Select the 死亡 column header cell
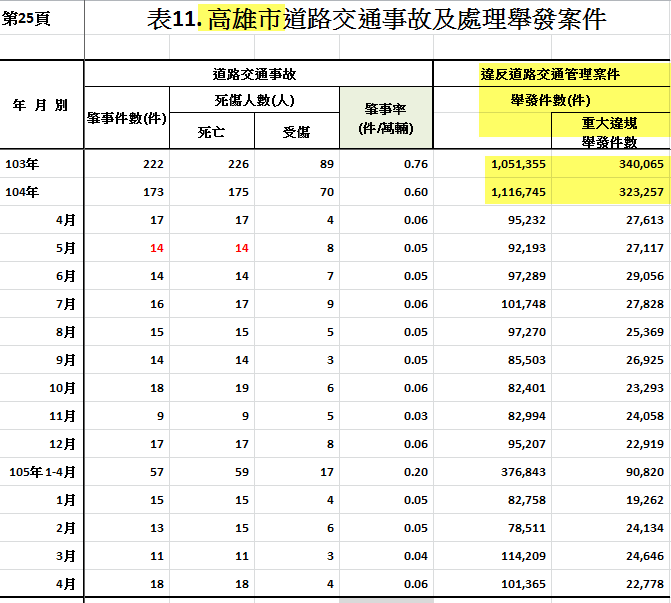The image size is (671, 603). point(212,131)
